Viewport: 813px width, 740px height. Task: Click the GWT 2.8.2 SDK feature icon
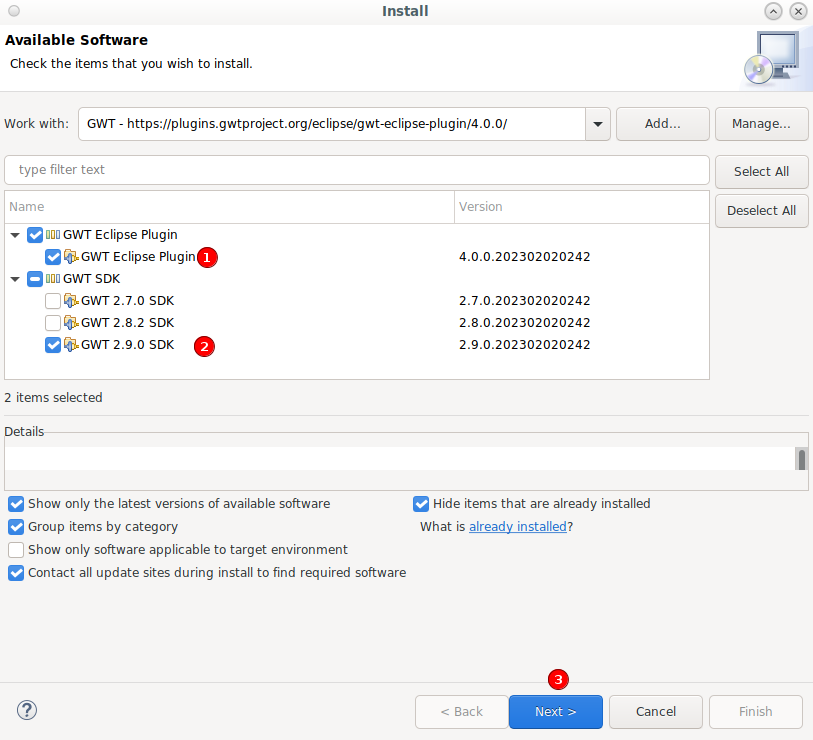(71, 323)
